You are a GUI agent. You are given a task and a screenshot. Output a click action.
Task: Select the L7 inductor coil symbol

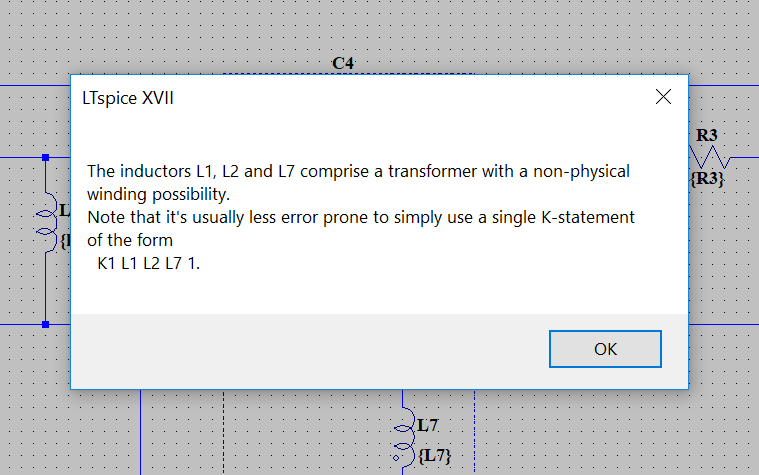pyautogui.click(x=405, y=437)
